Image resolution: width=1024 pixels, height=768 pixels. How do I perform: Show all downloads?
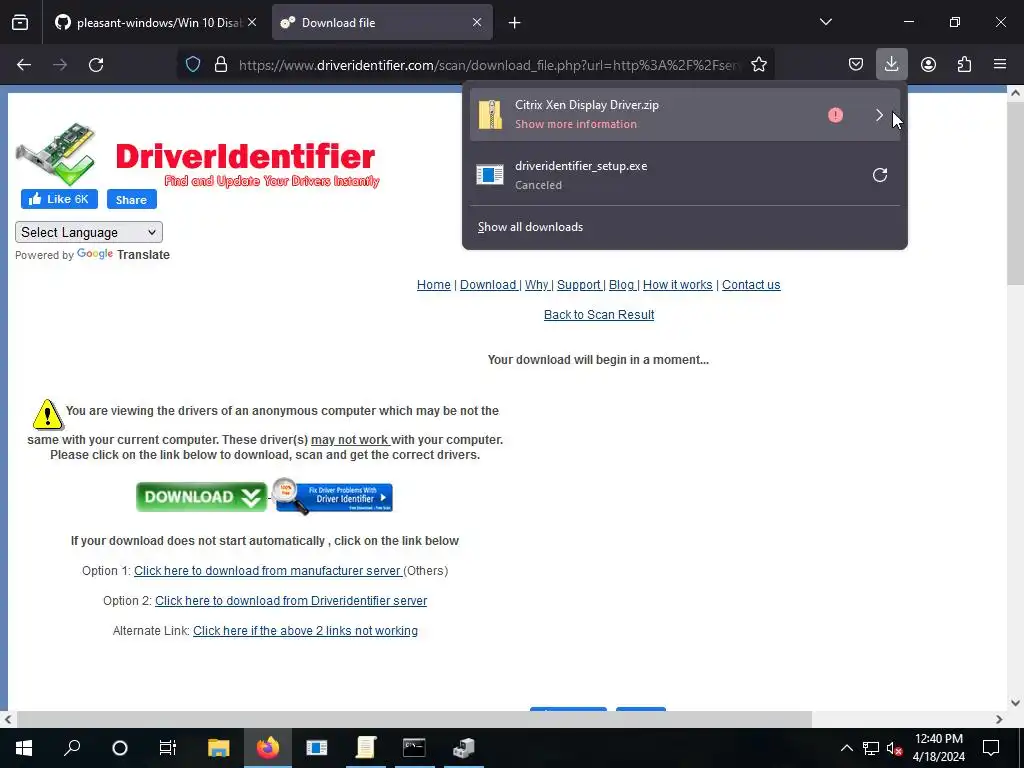pos(530,227)
